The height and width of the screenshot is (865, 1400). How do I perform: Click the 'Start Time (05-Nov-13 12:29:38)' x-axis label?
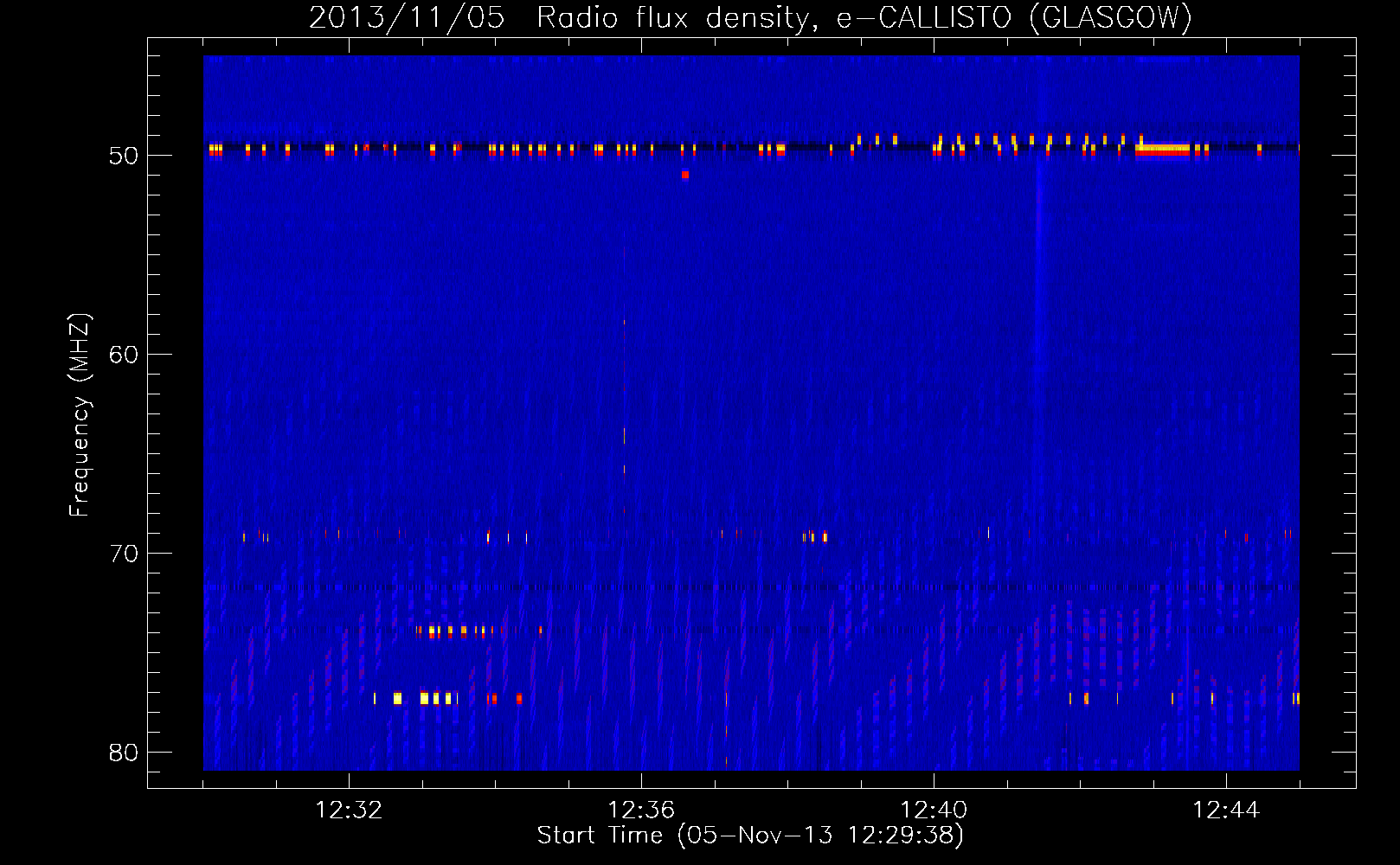[x=750, y=835]
